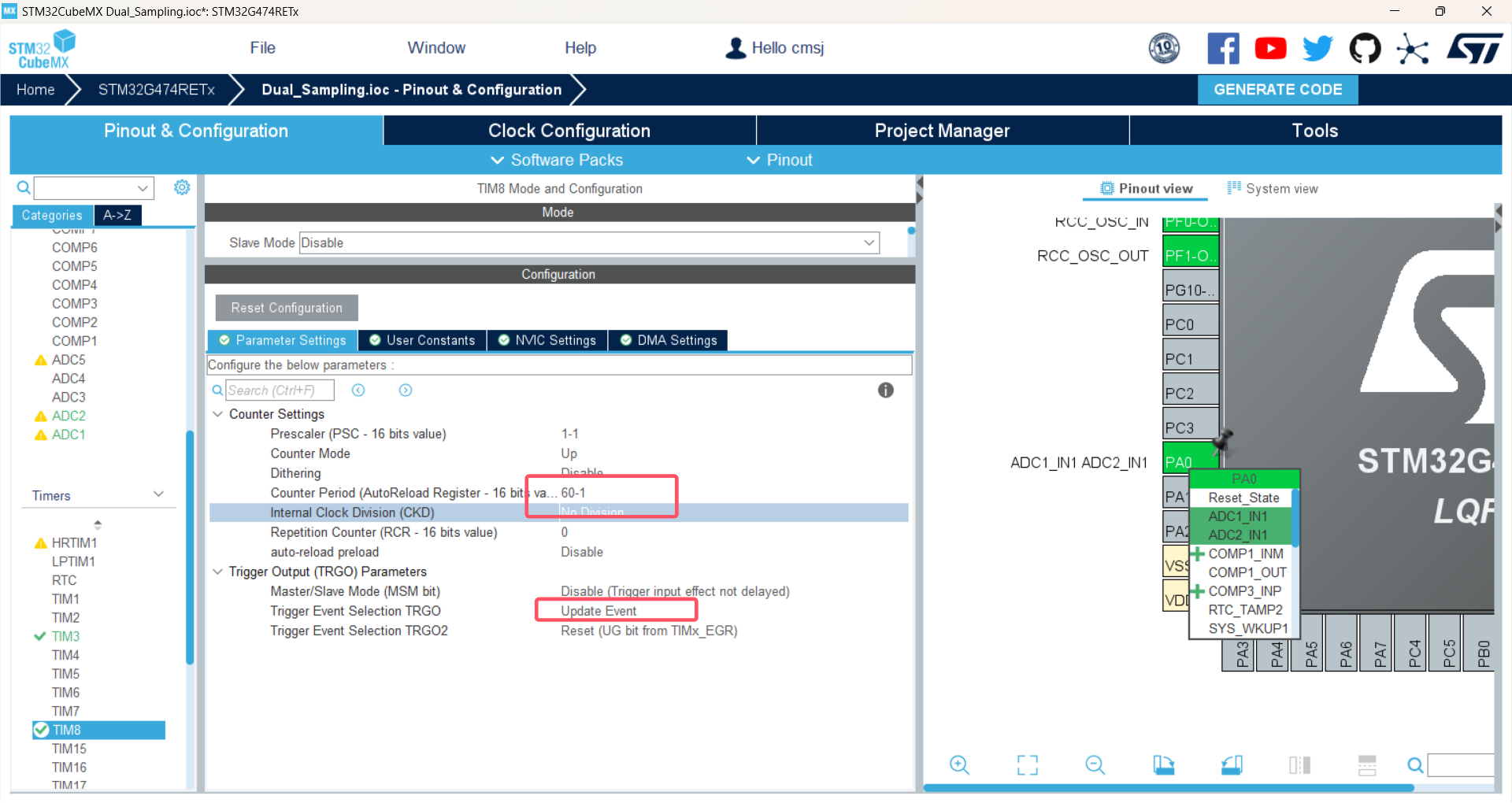
Task: Open the File menu
Action: point(262,48)
